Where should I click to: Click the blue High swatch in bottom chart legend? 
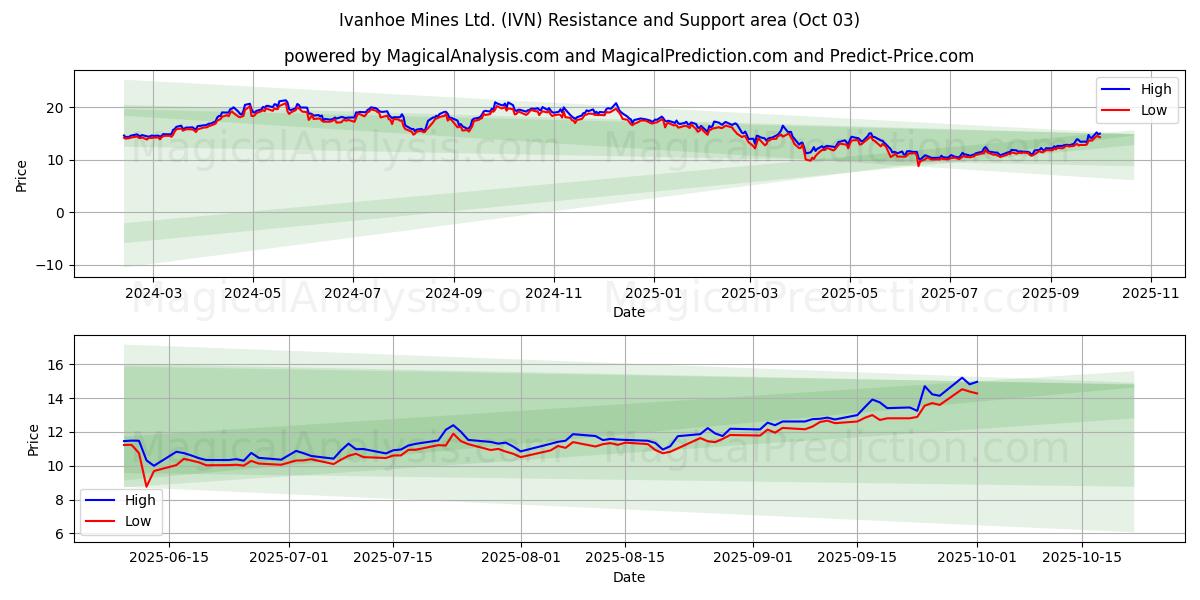tap(101, 500)
